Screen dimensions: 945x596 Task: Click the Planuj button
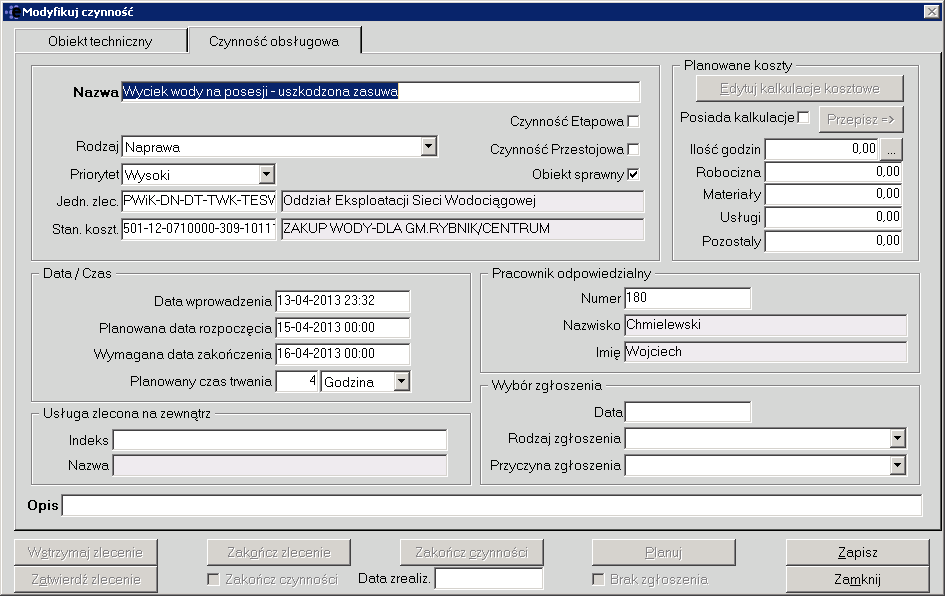(x=664, y=553)
